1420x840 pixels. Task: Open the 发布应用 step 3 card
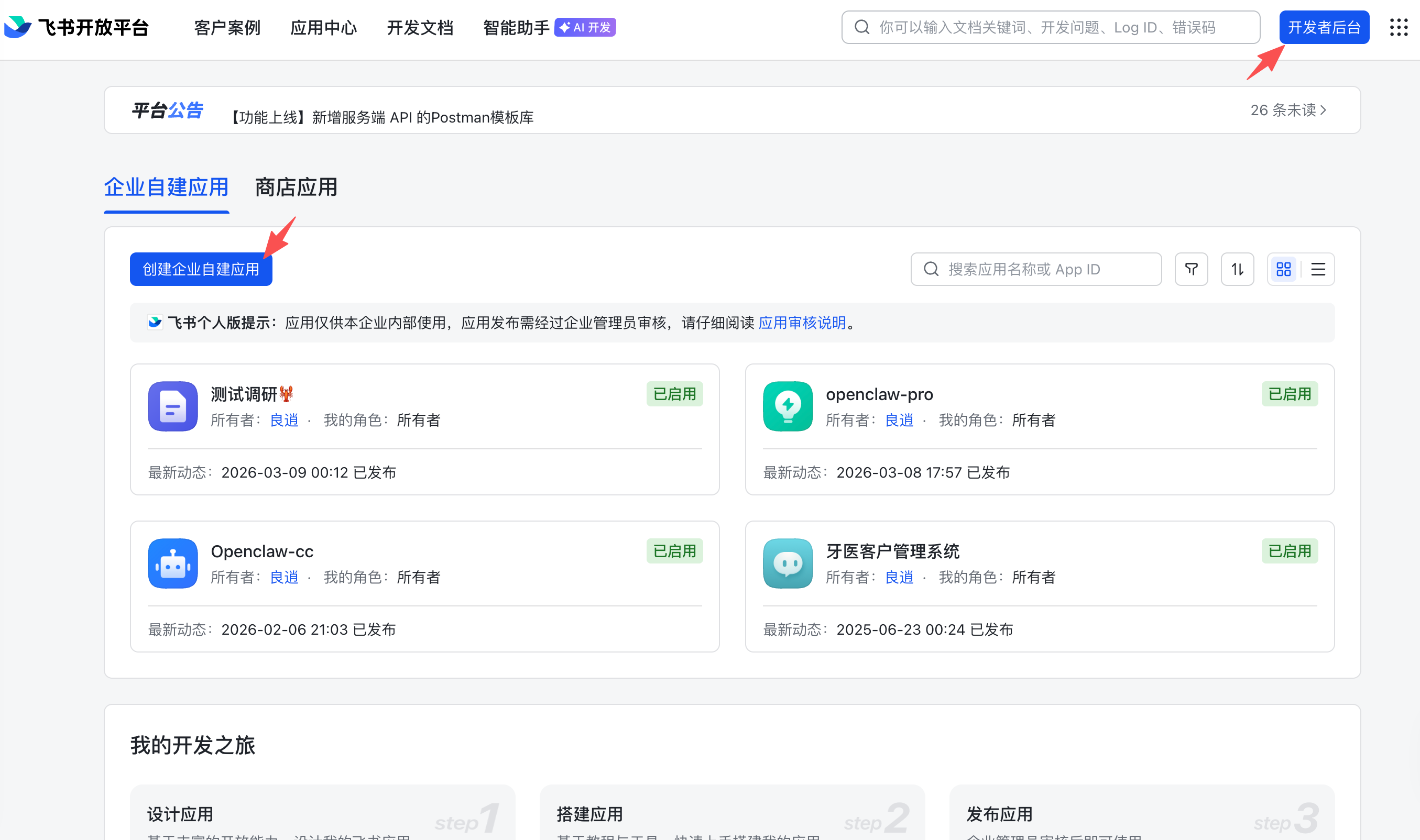pos(1142,812)
